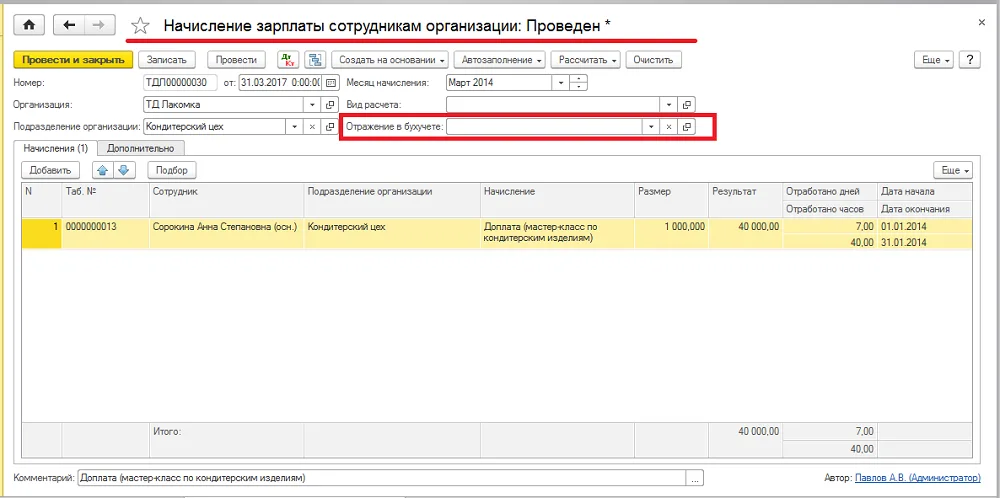This screenshot has width=1000, height=498.
Task: Click the empty Отражение в бухучете field
Action: [544, 127]
